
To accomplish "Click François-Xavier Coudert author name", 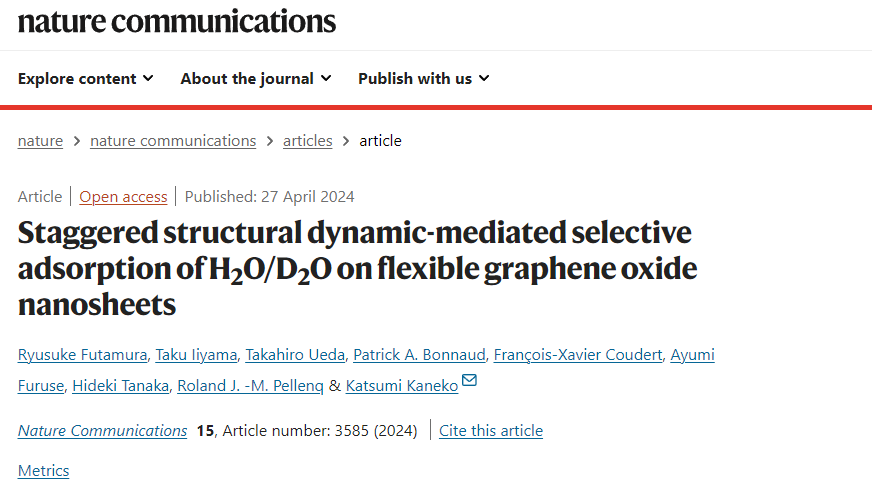I will coord(578,355).
